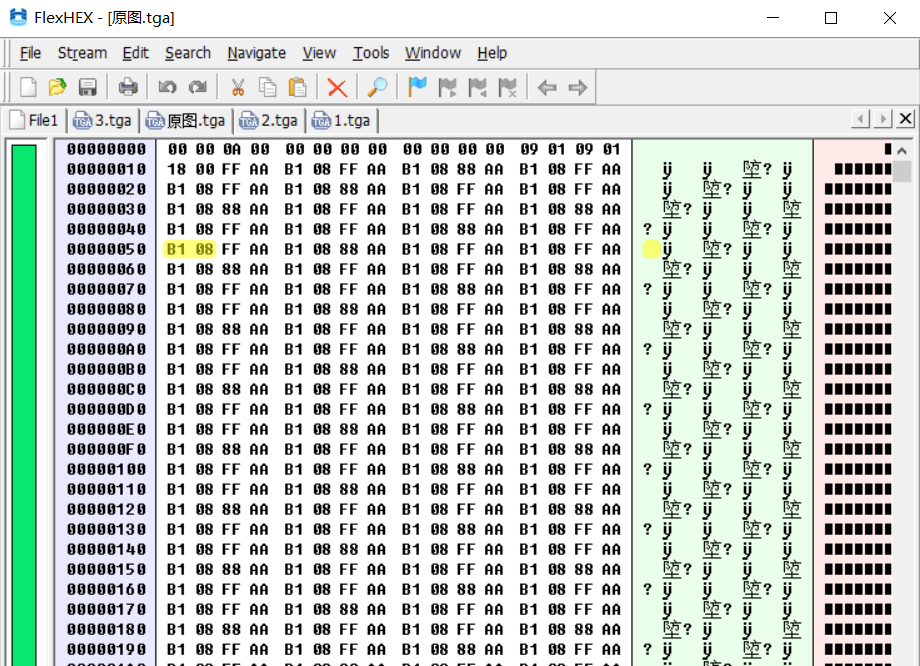Click the 18 byte at offset 00000010
Viewport: 920px width, 666px height.
(176, 169)
